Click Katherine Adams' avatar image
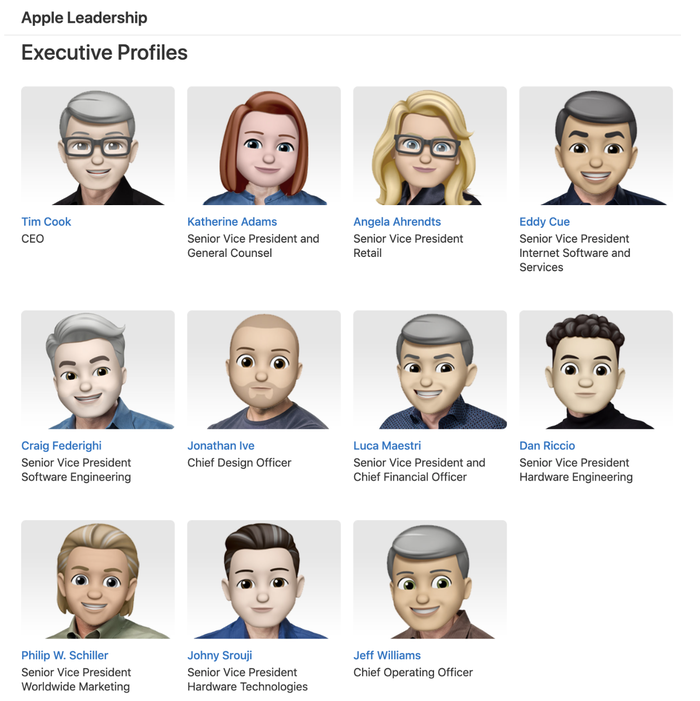This screenshot has width=700, height=701. (x=264, y=146)
